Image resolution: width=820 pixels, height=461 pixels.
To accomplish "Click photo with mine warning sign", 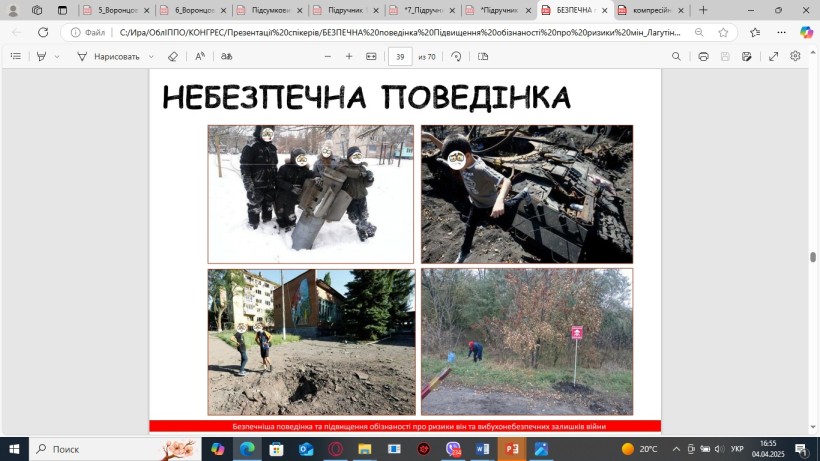I will (x=527, y=342).
